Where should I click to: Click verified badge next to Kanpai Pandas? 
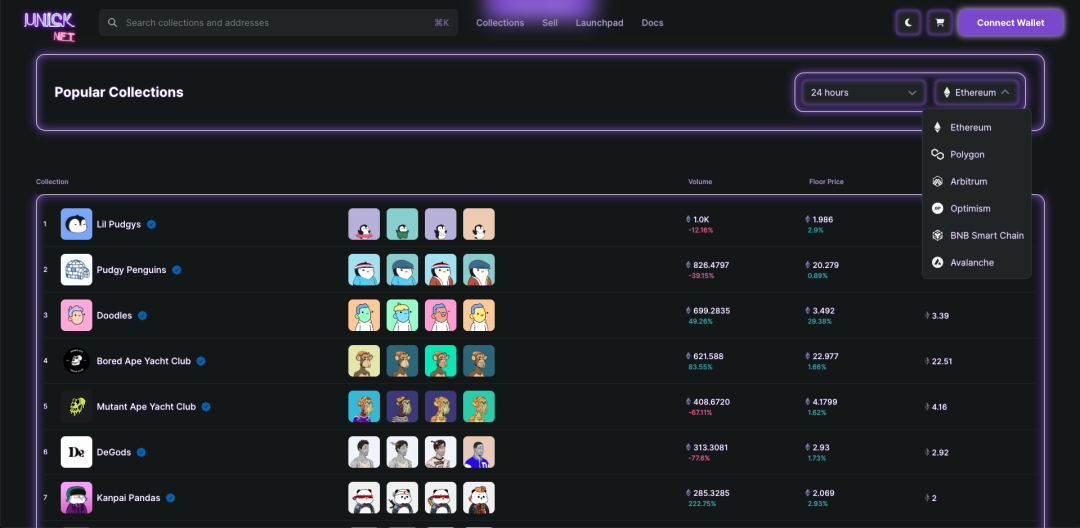click(x=170, y=498)
